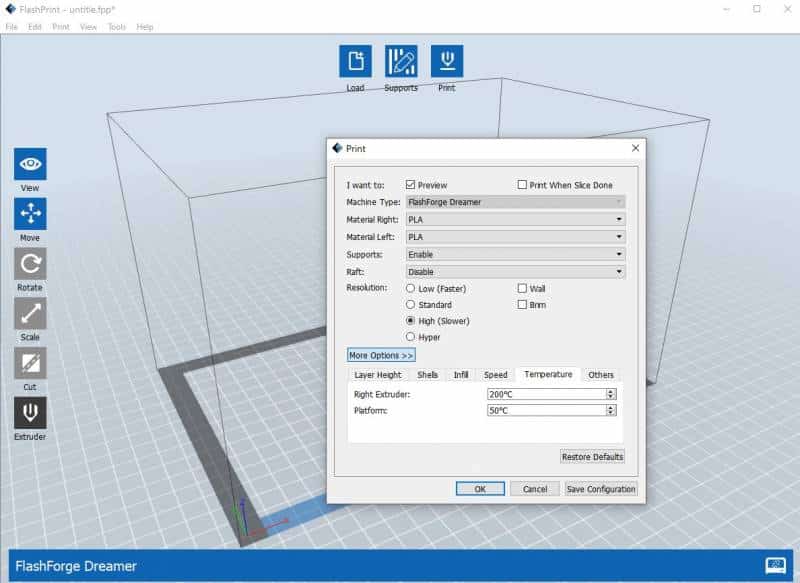800x583 pixels.
Task: Switch to the Shells tab
Action: [428, 375]
